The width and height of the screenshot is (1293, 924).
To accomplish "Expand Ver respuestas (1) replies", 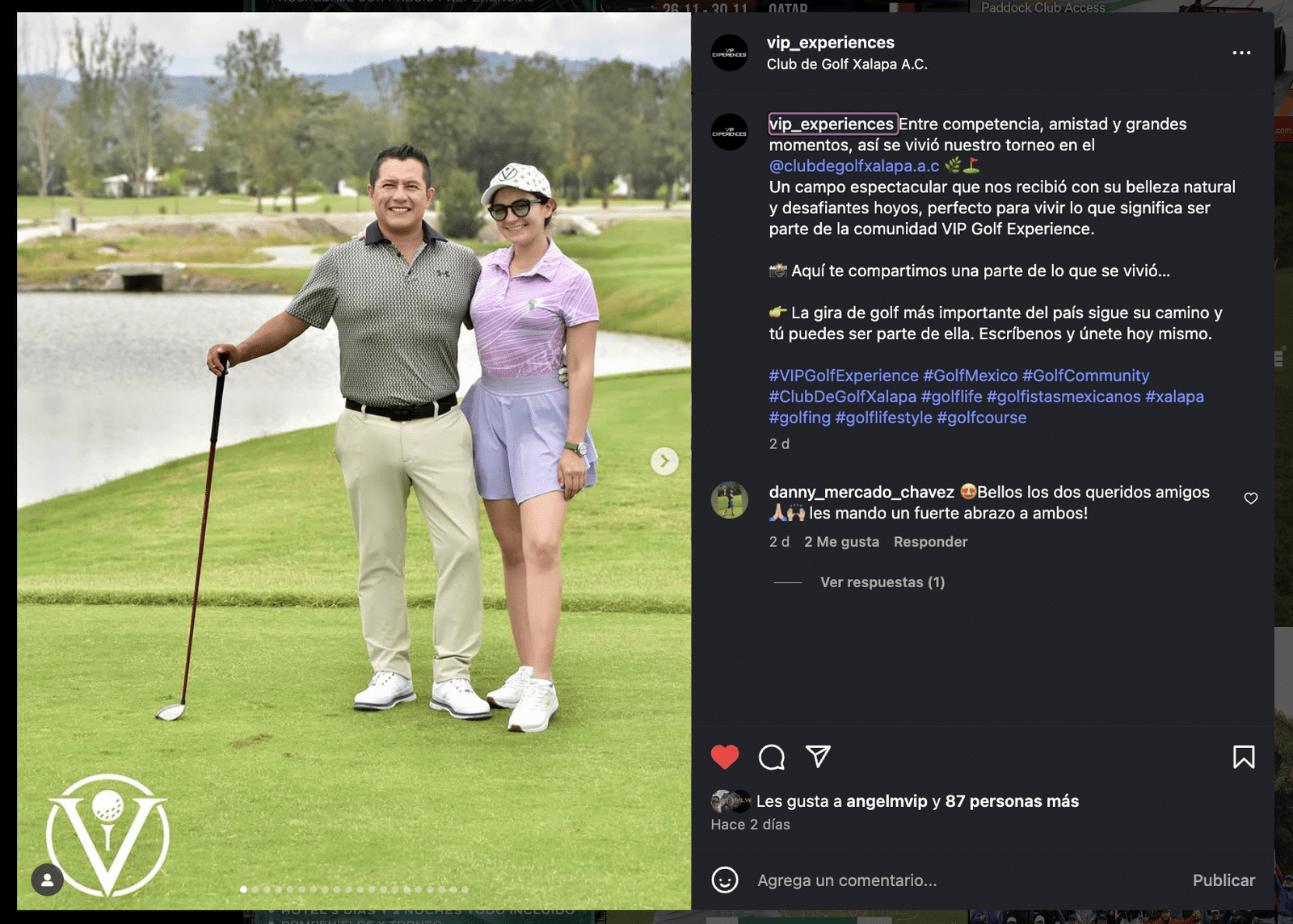I will pyautogui.click(x=882, y=582).
